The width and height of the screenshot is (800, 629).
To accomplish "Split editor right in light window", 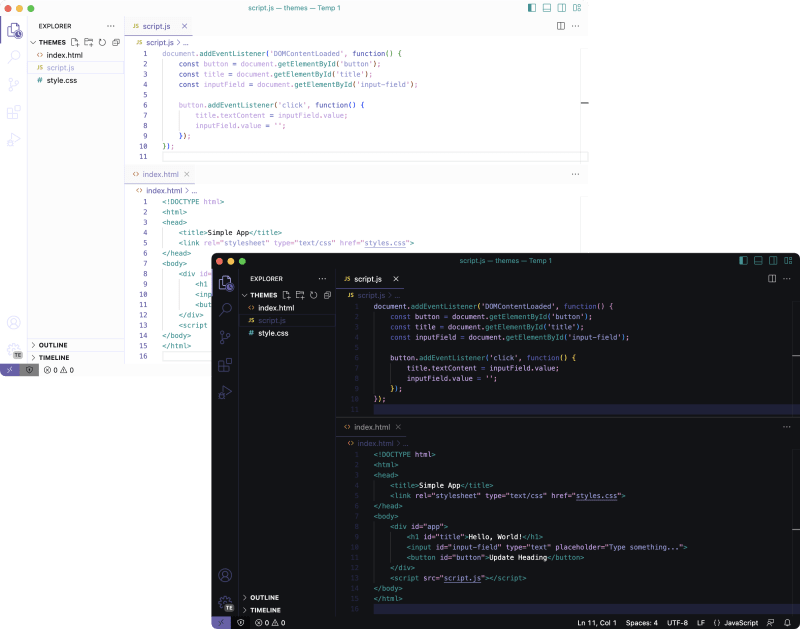I will (x=561, y=26).
